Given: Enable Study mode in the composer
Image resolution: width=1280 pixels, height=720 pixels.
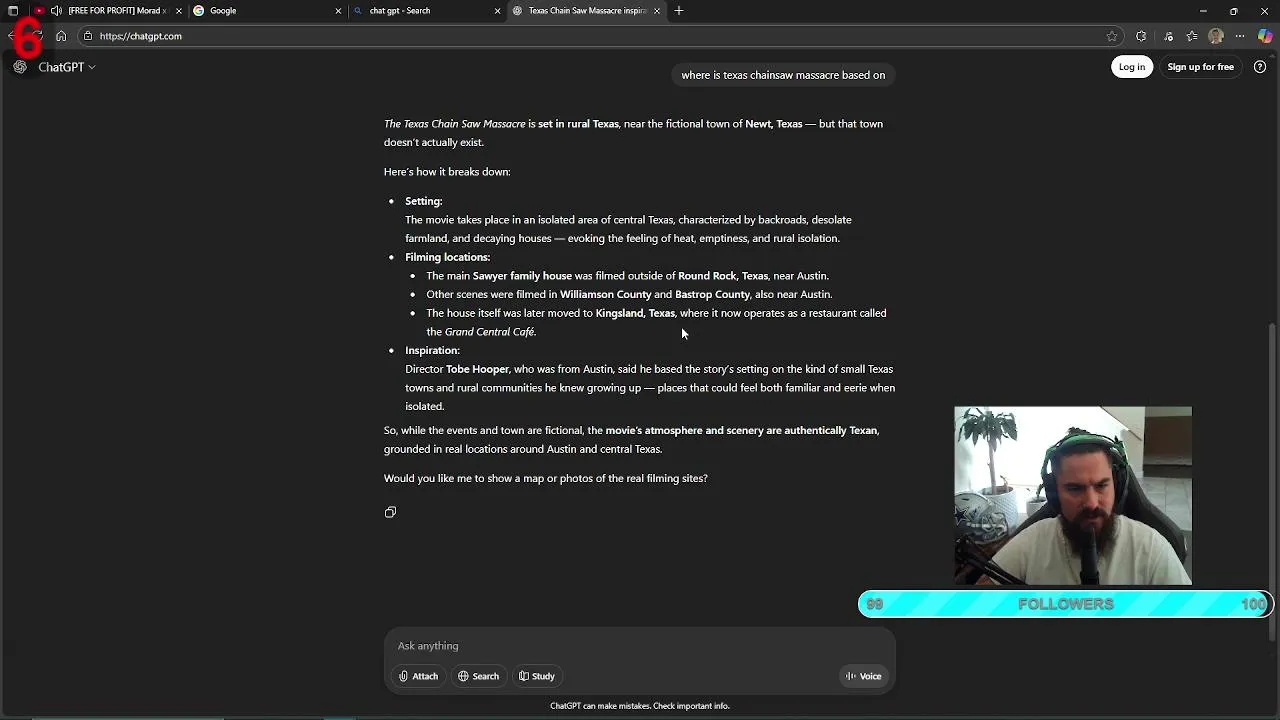Looking at the screenshot, I should [x=536, y=676].
